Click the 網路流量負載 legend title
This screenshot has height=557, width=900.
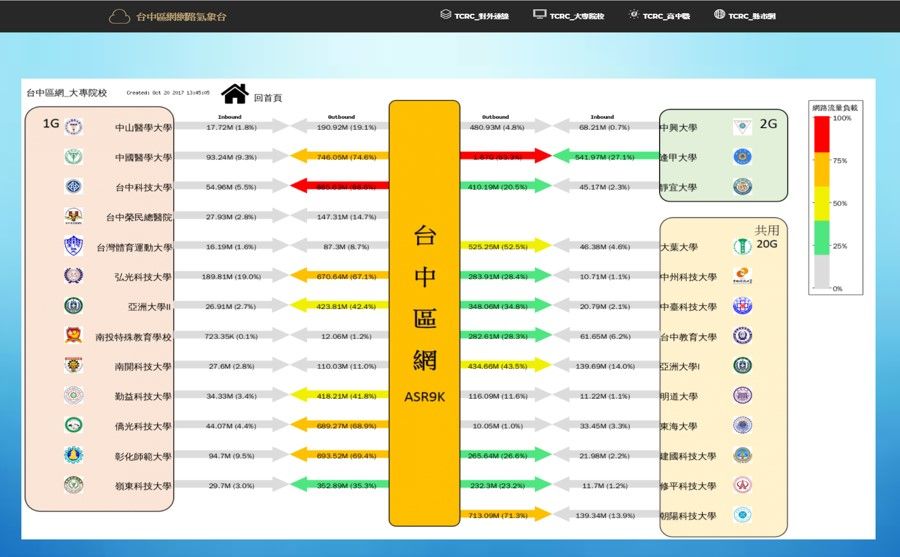835,107
